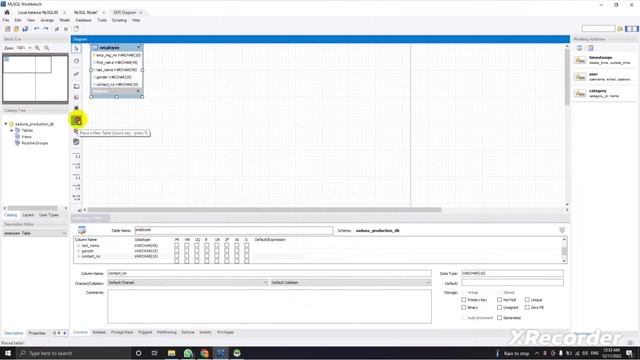Switch to the Foreign Keys tab
Image resolution: width=640 pixels, height=360 pixels.
(122, 332)
